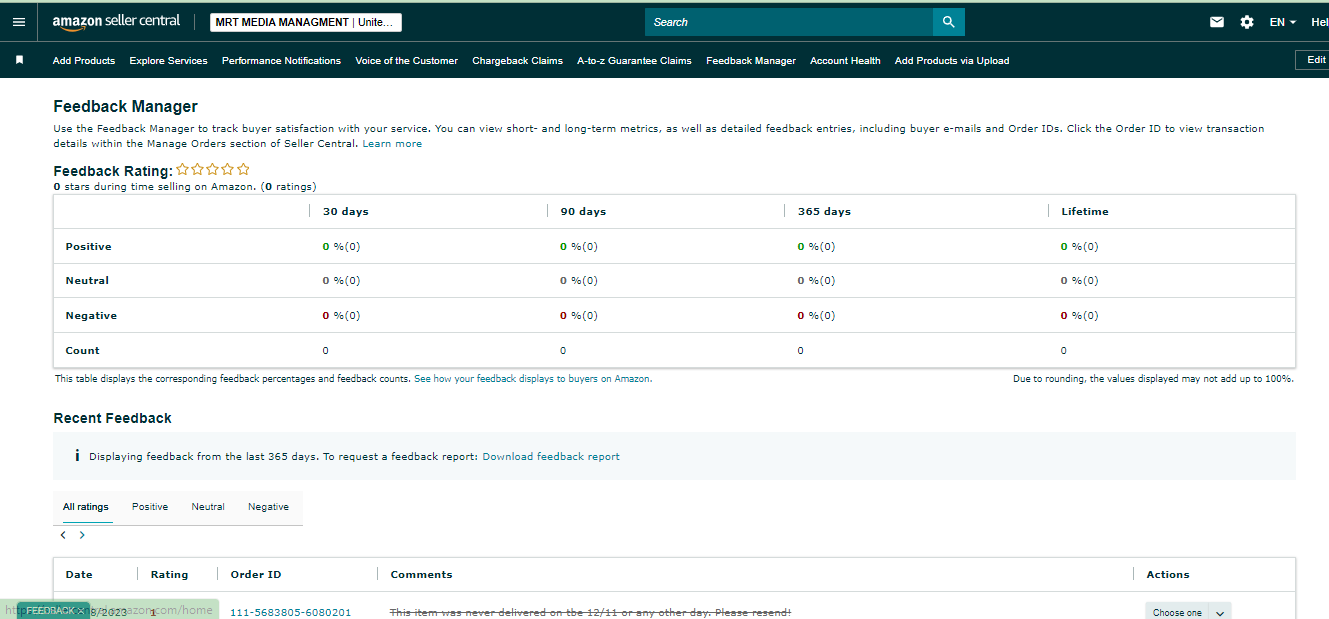Click the Count row label
This screenshot has width=1329, height=619.
(82, 351)
